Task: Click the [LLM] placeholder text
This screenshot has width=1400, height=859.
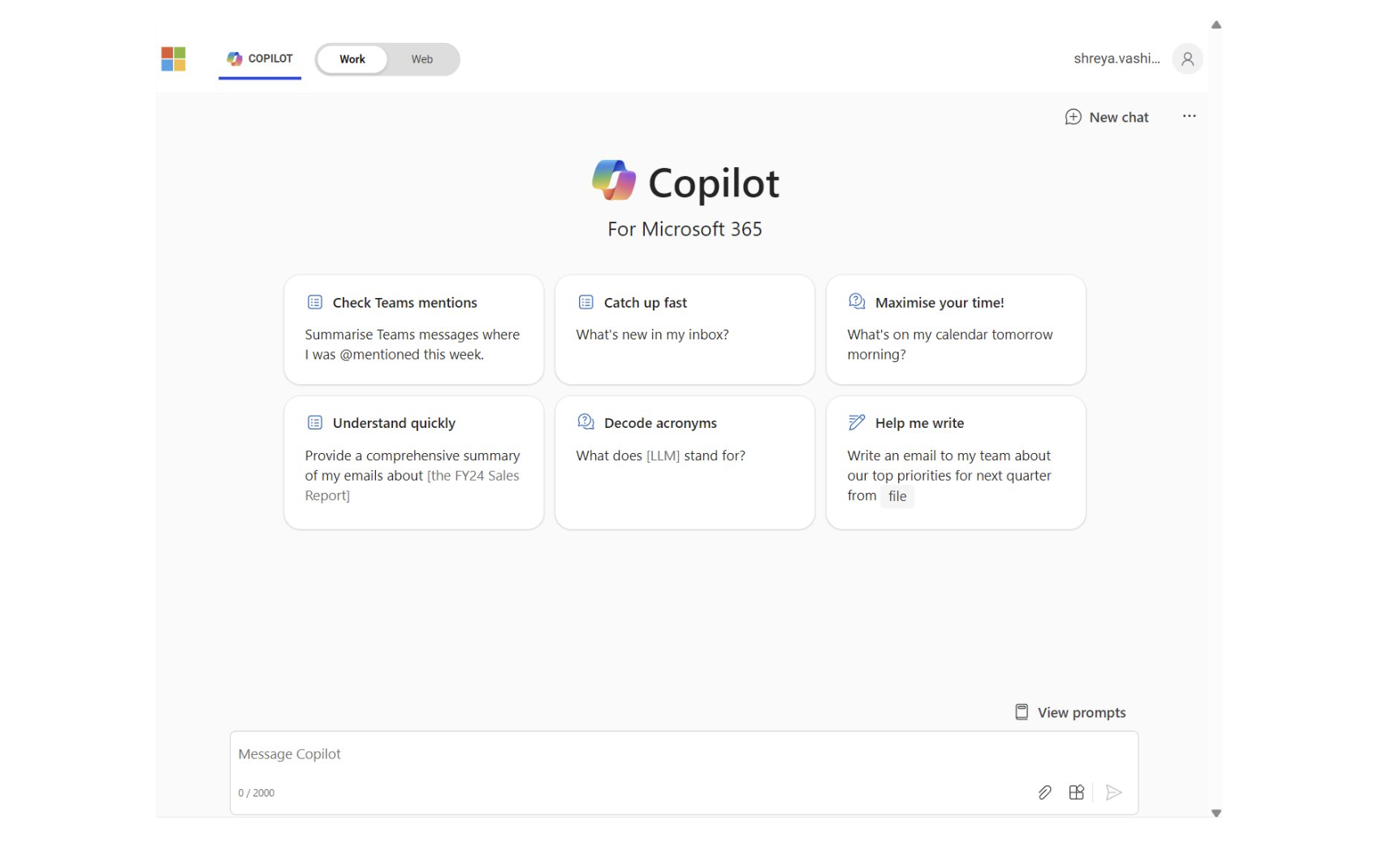Action: click(663, 455)
